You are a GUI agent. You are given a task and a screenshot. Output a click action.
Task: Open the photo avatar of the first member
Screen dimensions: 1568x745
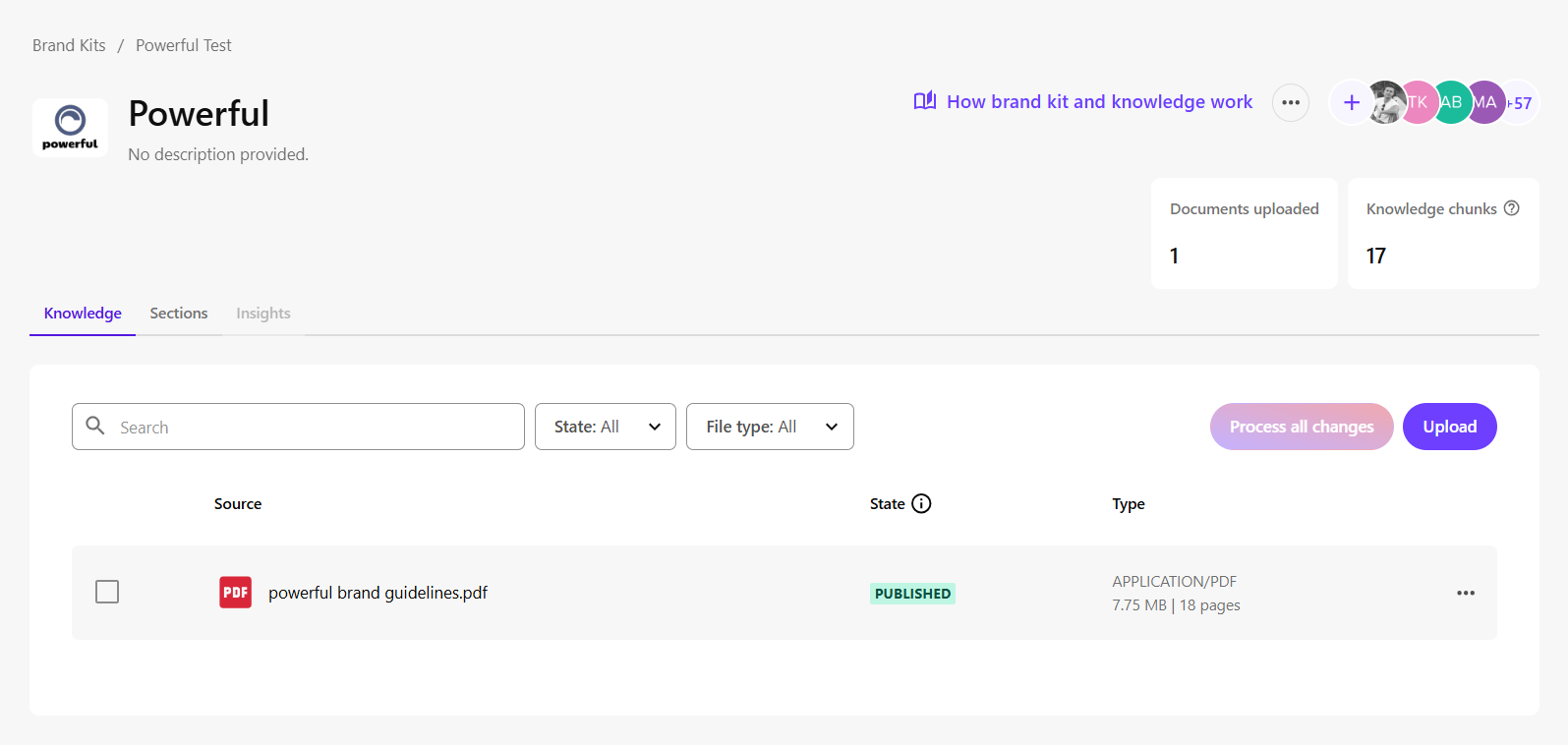pos(1386,102)
